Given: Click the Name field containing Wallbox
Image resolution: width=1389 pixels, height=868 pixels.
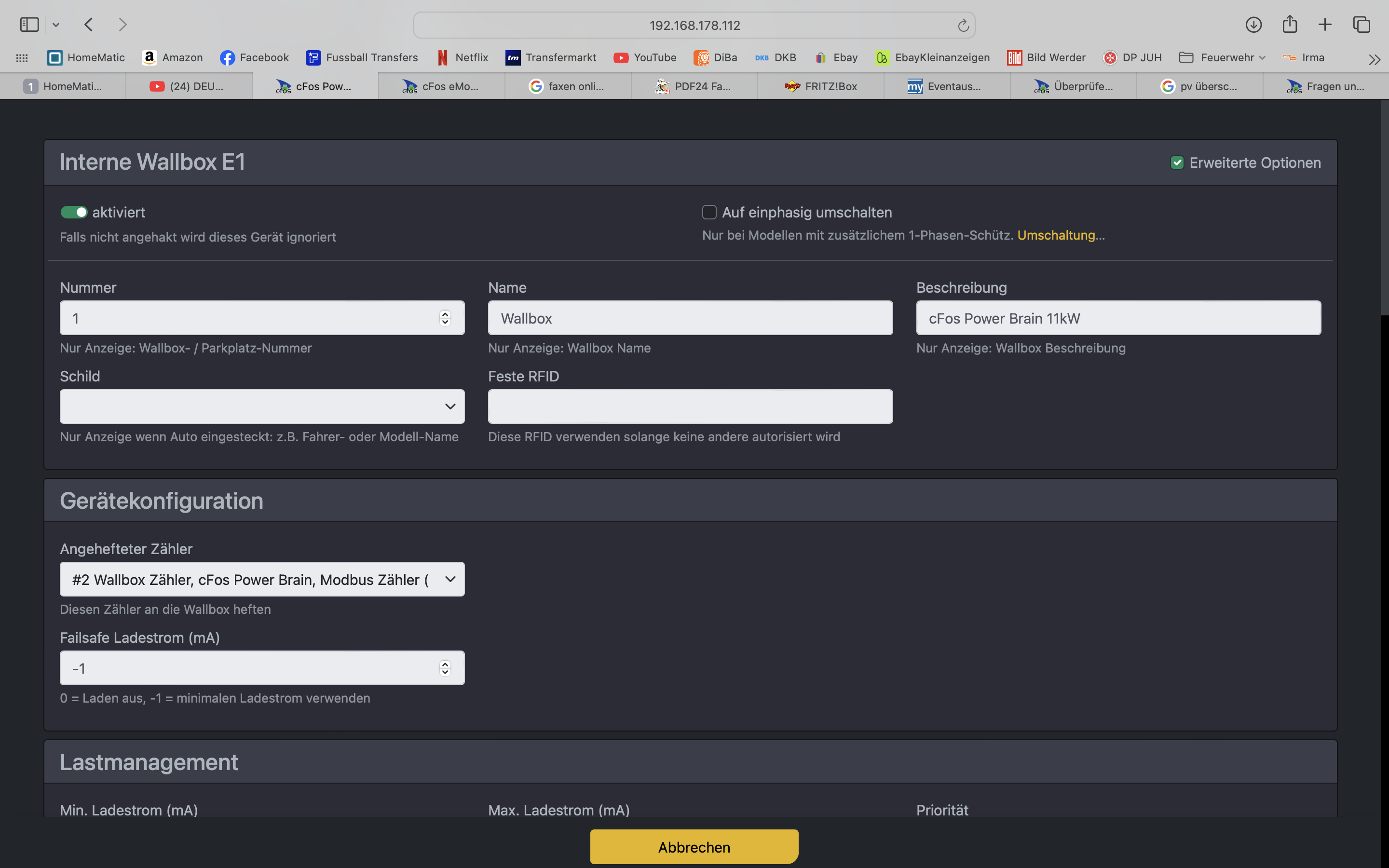Looking at the screenshot, I should pyautogui.click(x=691, y=318).
